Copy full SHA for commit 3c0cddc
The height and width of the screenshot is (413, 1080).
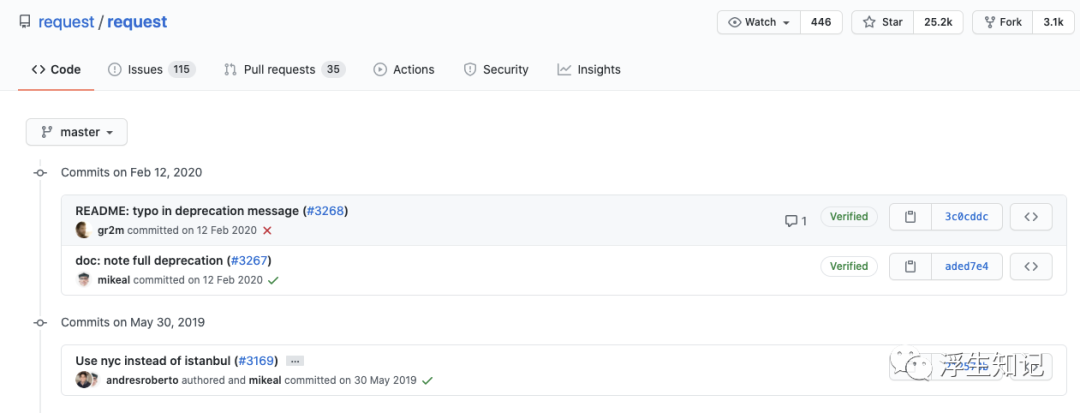pyautogui.click(x=910, y=217)
